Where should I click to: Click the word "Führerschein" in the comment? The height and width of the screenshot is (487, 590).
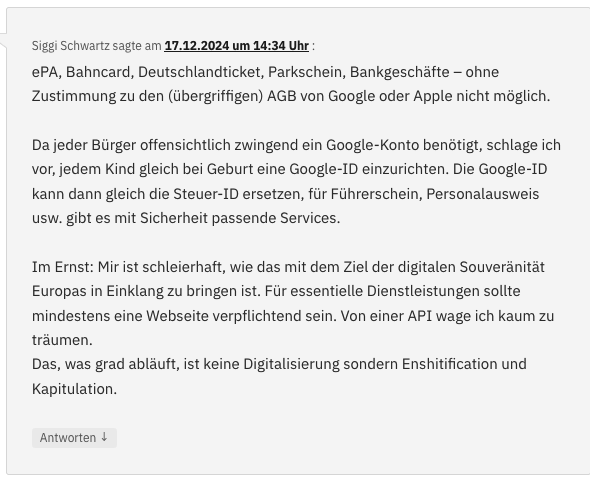tap(376, 194)
